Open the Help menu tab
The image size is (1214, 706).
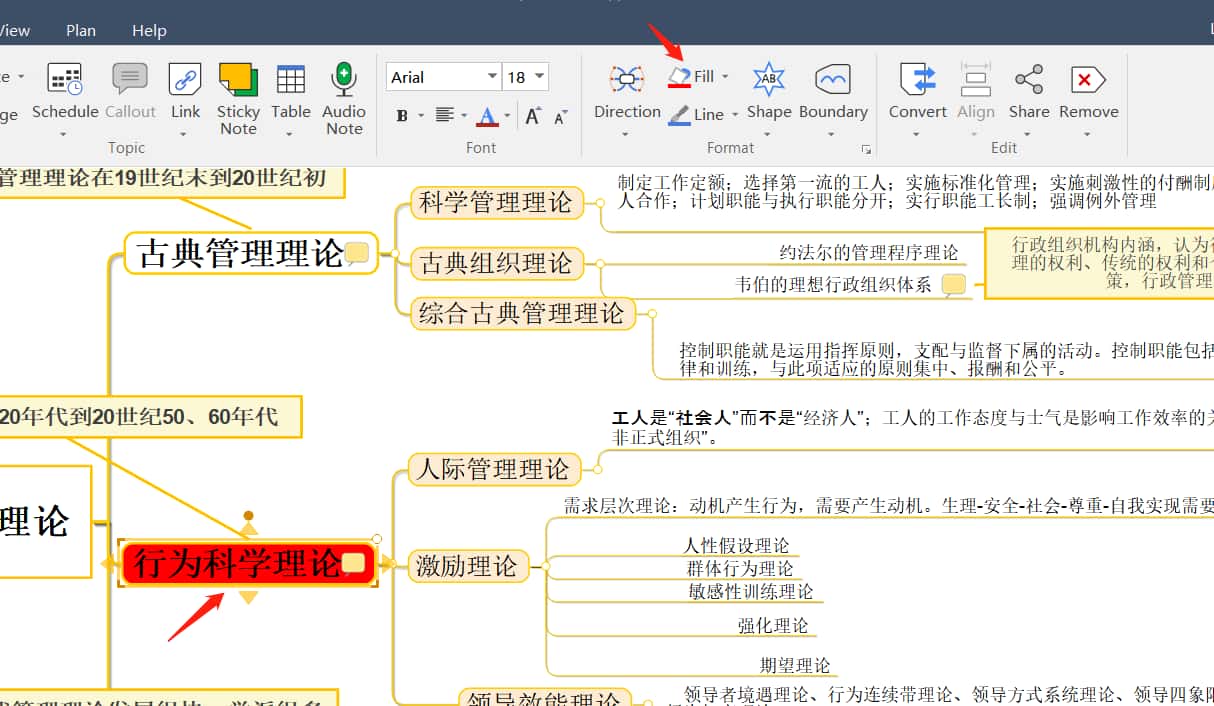[x=149, y=30]
